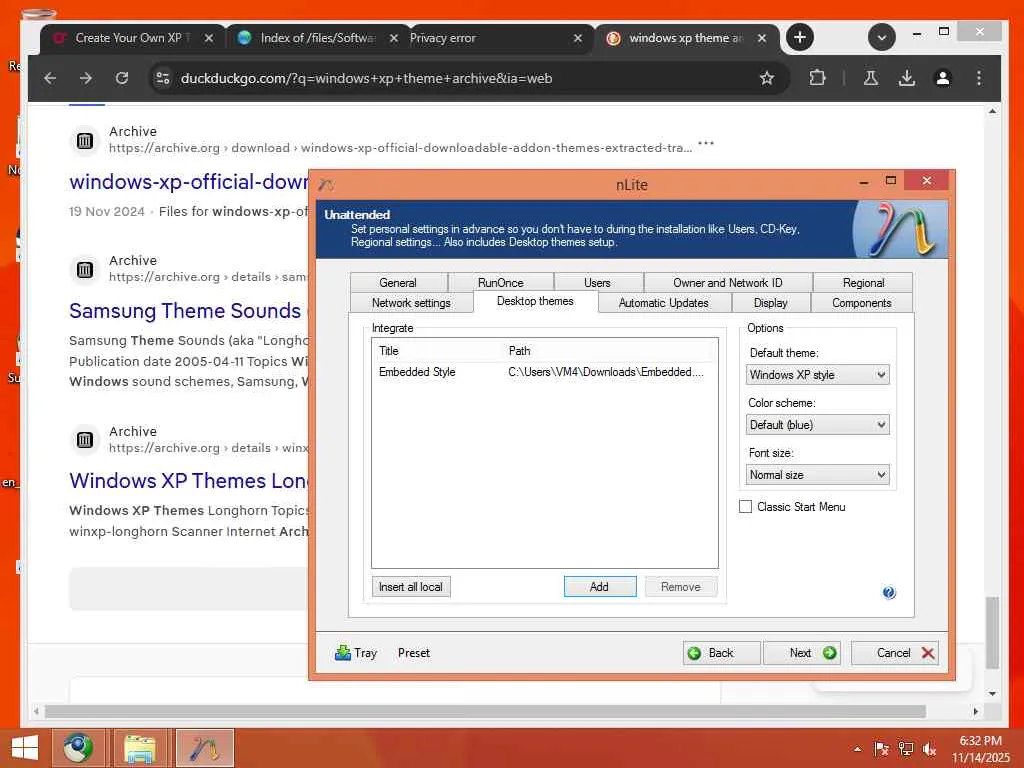Switch to the Owner and Network ID tab
Screen dimensions: 1024x768
[x=728, y=283]
